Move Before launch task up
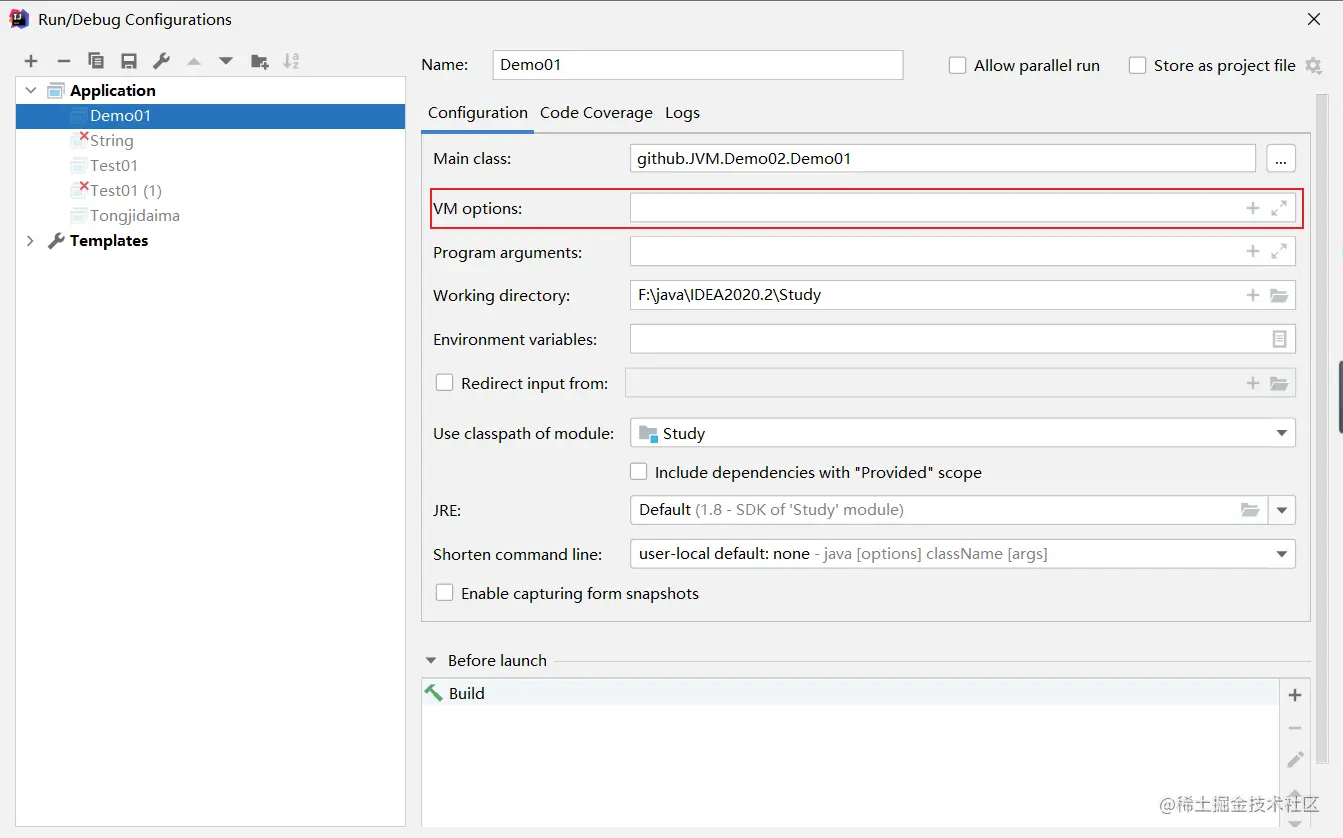 coord(1295,796)
